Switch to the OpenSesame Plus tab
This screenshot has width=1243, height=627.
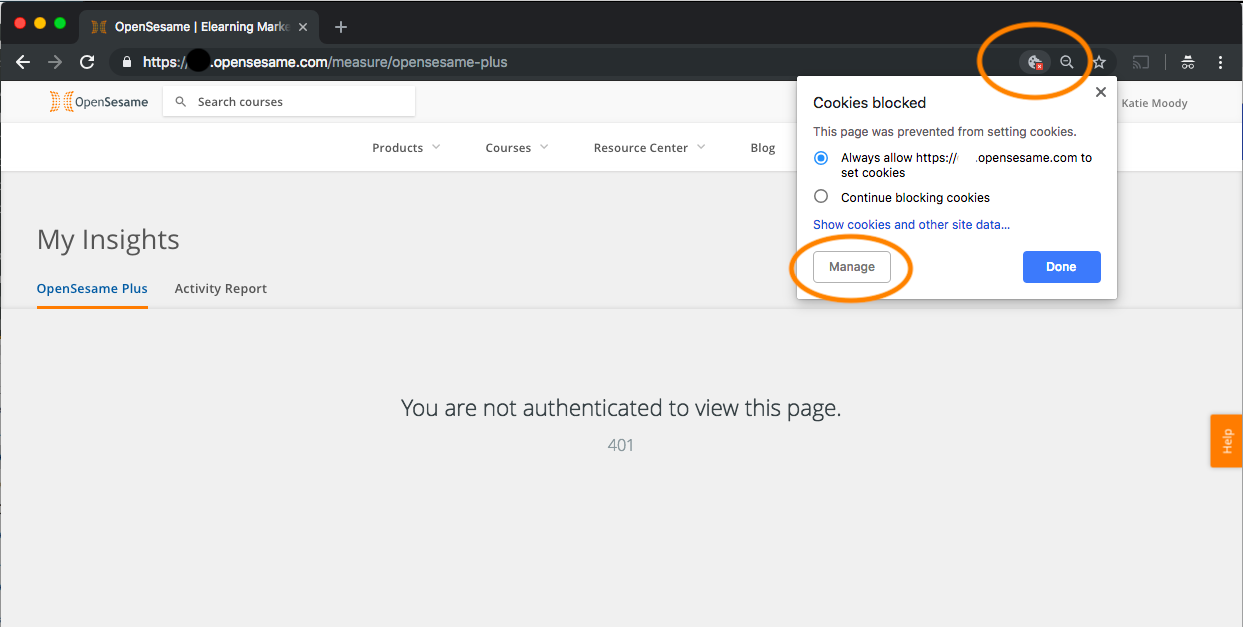[x=92, y=288]
